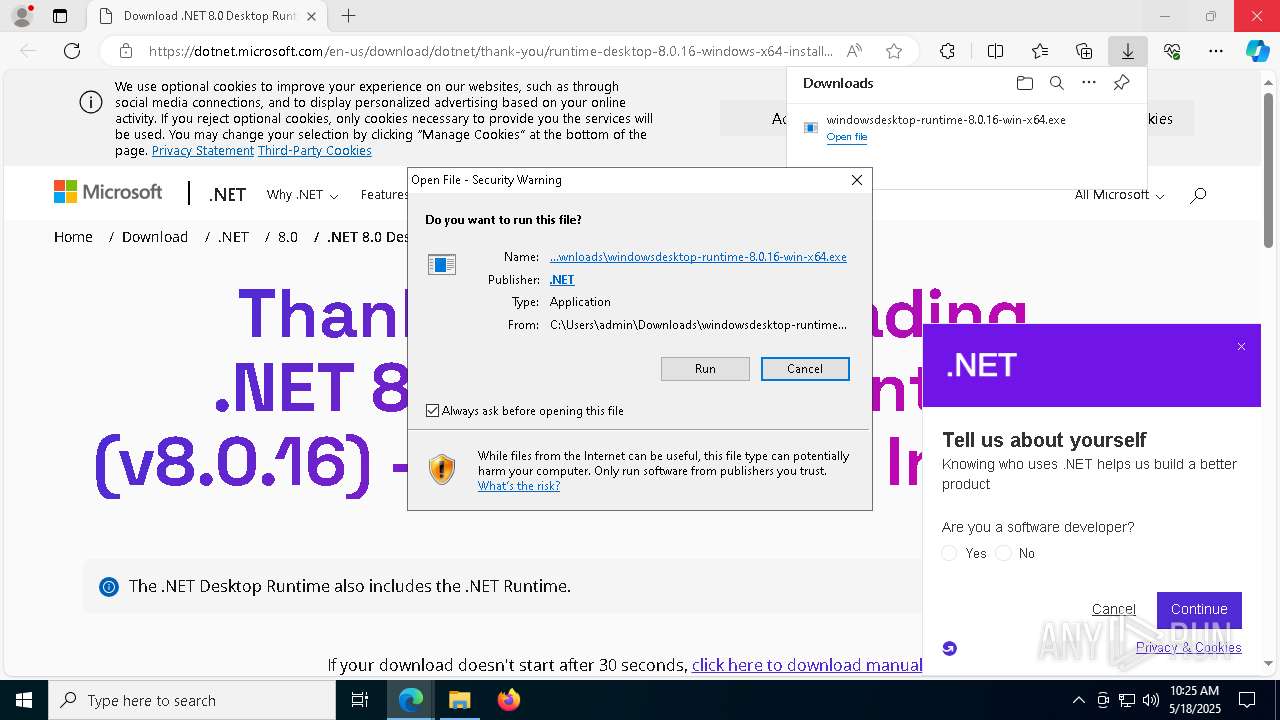
Task: Open more options in Downloads panel
Action: (1089, 83)
